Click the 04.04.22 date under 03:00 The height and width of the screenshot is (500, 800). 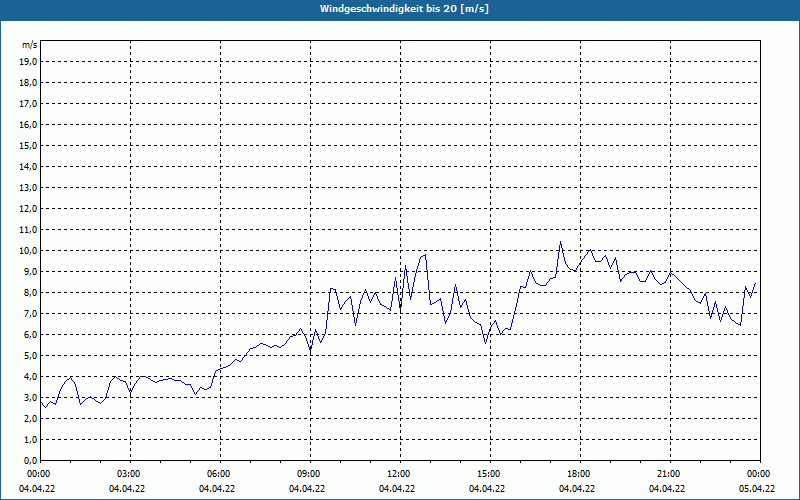127,489
